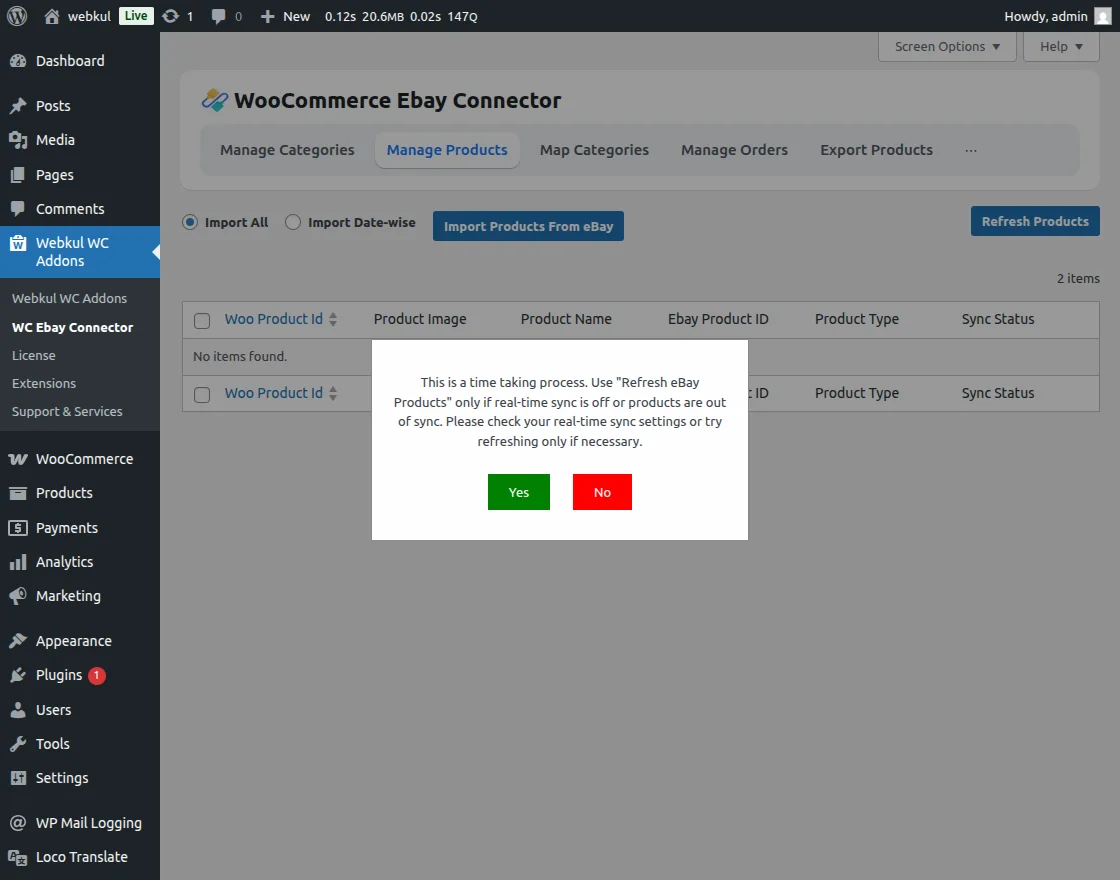Switch to the Export Products tab
Screen dimensions: 1120x880
tap(876, 150)
